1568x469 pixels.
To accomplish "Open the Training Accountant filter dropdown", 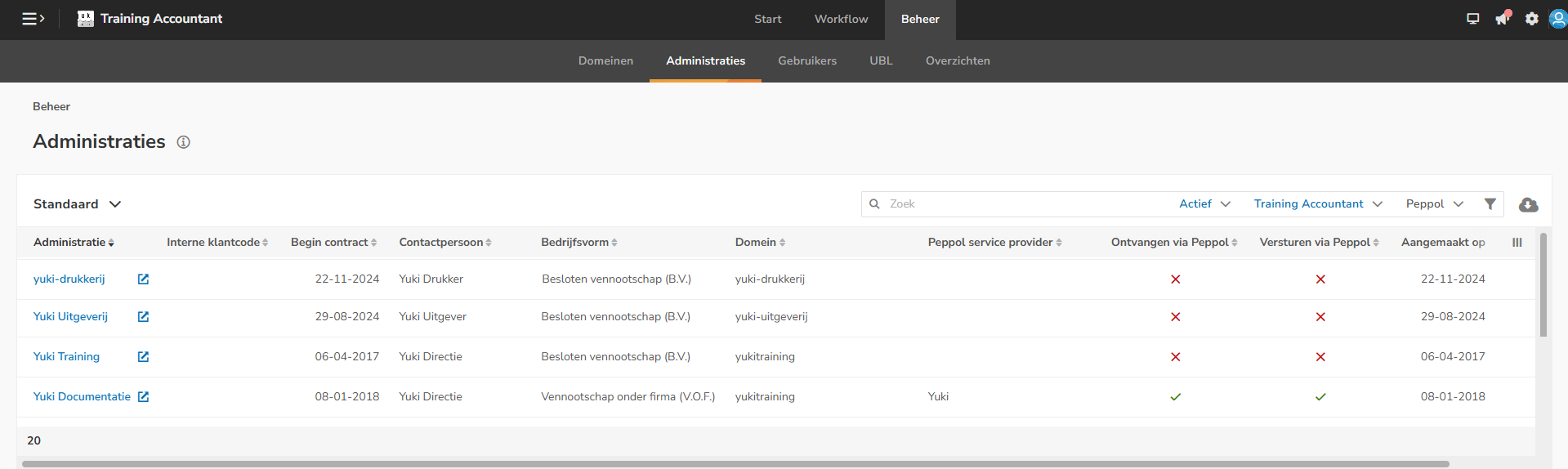I will coord(1318,204).
